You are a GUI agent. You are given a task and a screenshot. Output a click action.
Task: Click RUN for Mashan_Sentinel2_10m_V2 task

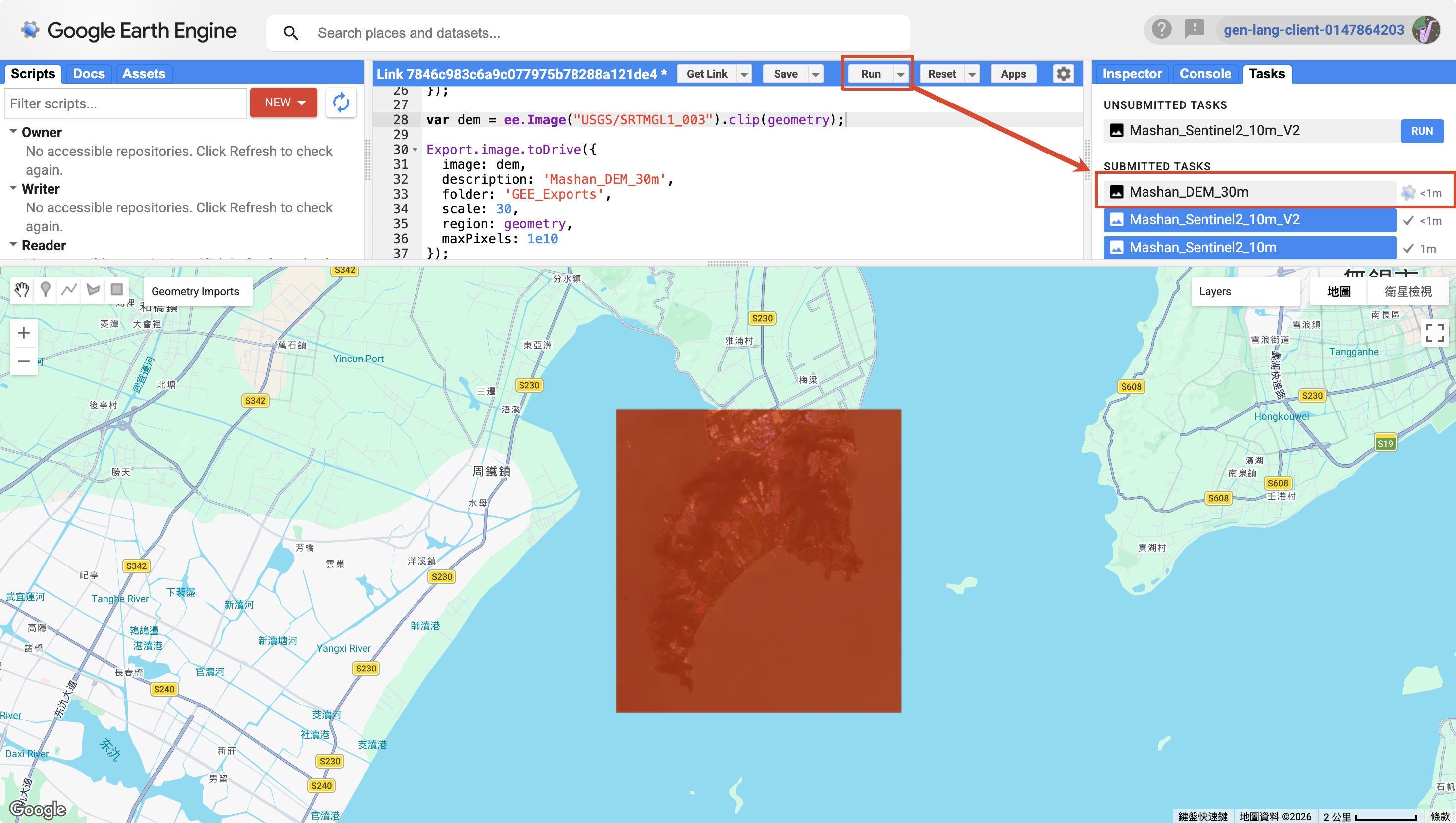point(1421,131)
